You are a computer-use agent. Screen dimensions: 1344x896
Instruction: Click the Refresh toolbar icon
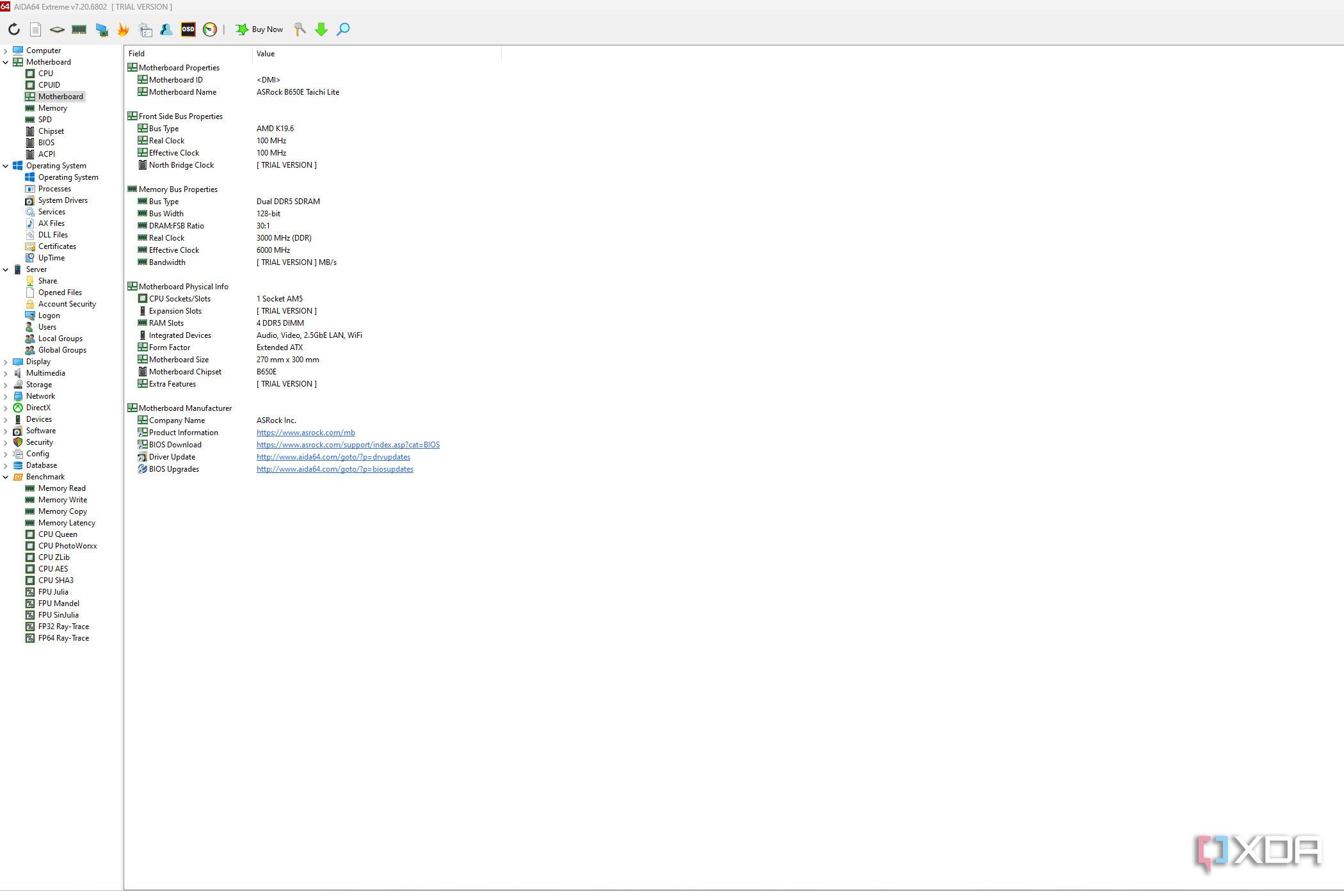(x=13, y=29)
